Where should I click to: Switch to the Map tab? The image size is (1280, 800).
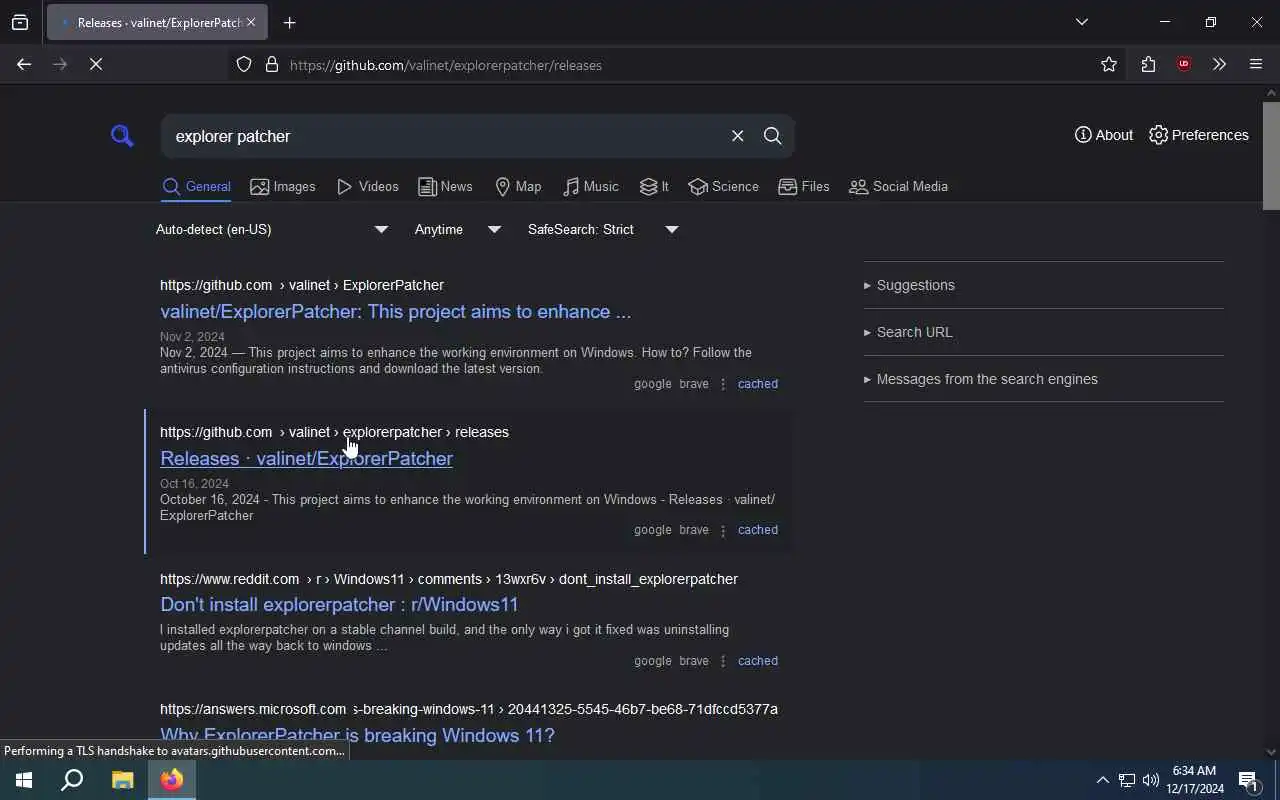(518, 187)
